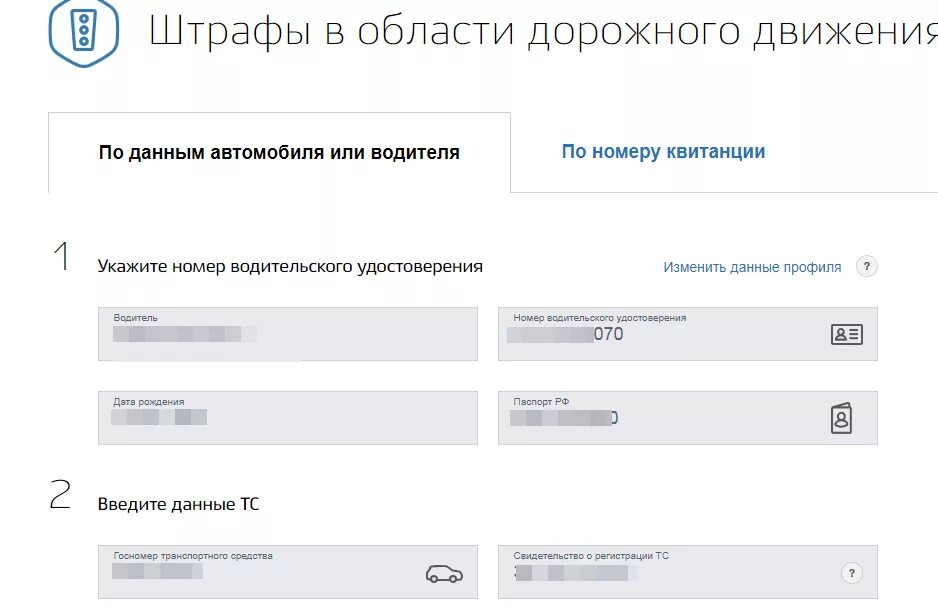Click the step 2 number marker
Image resolution: width=938 pixels, height=612 pixels.
point(60,495)
